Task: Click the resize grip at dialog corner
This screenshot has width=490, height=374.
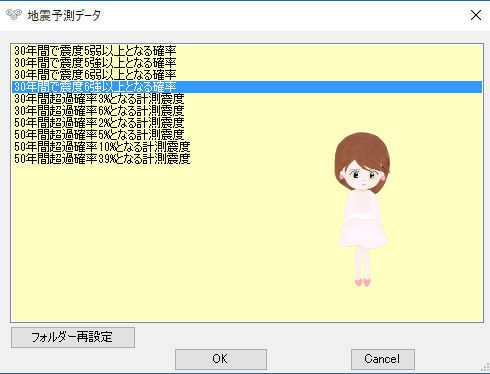Action: tap(486, 367)
